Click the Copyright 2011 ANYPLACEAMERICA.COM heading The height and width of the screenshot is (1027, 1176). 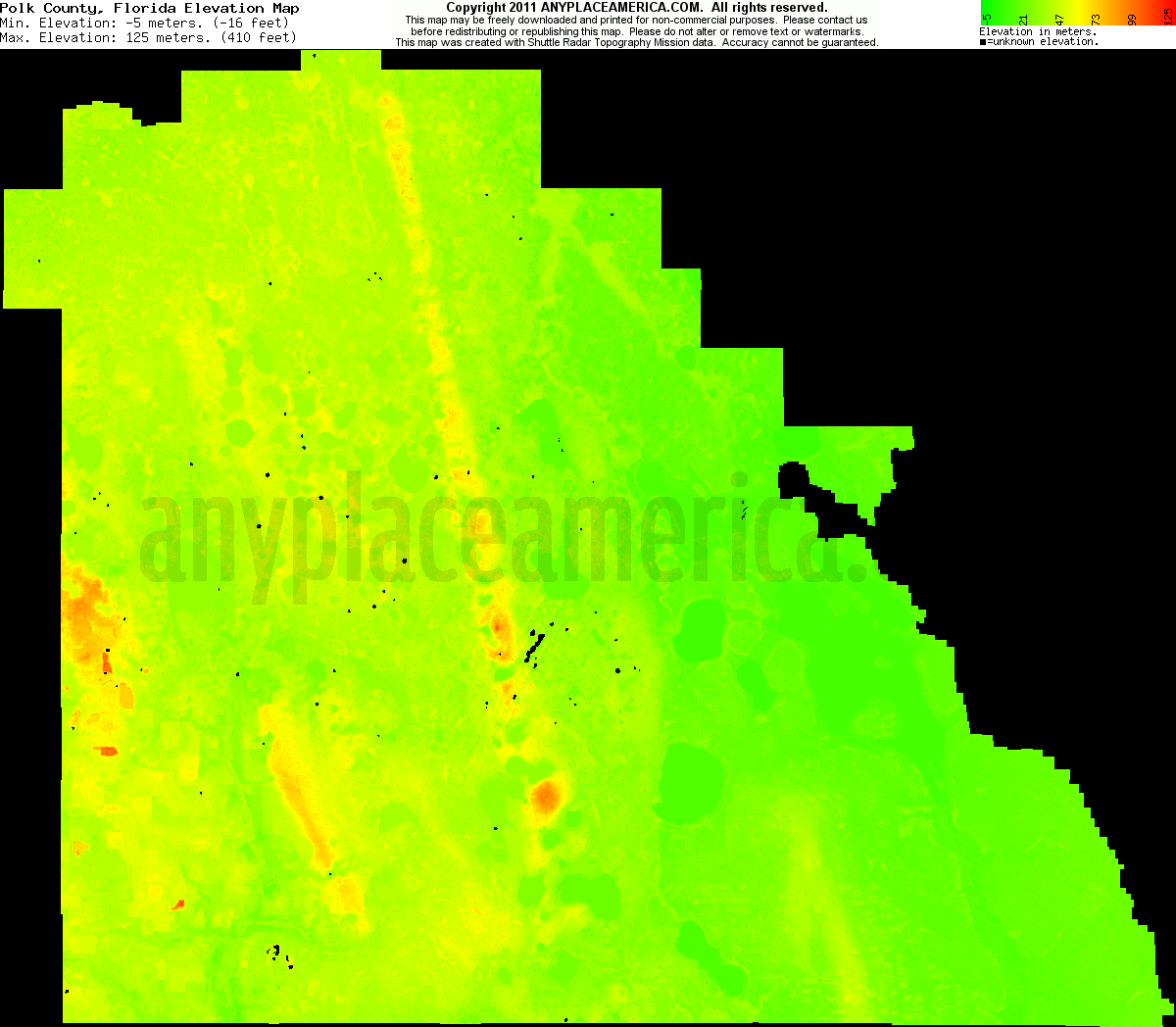coord(636,8)
